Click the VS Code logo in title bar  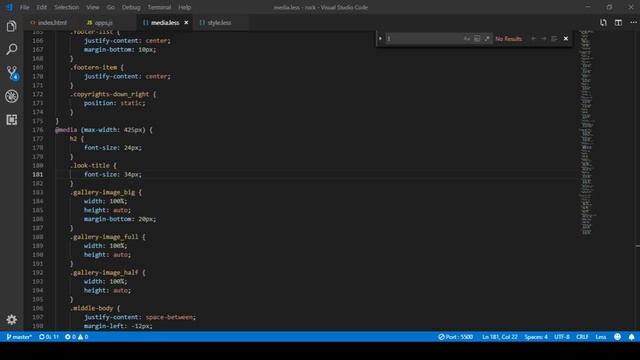9,7
